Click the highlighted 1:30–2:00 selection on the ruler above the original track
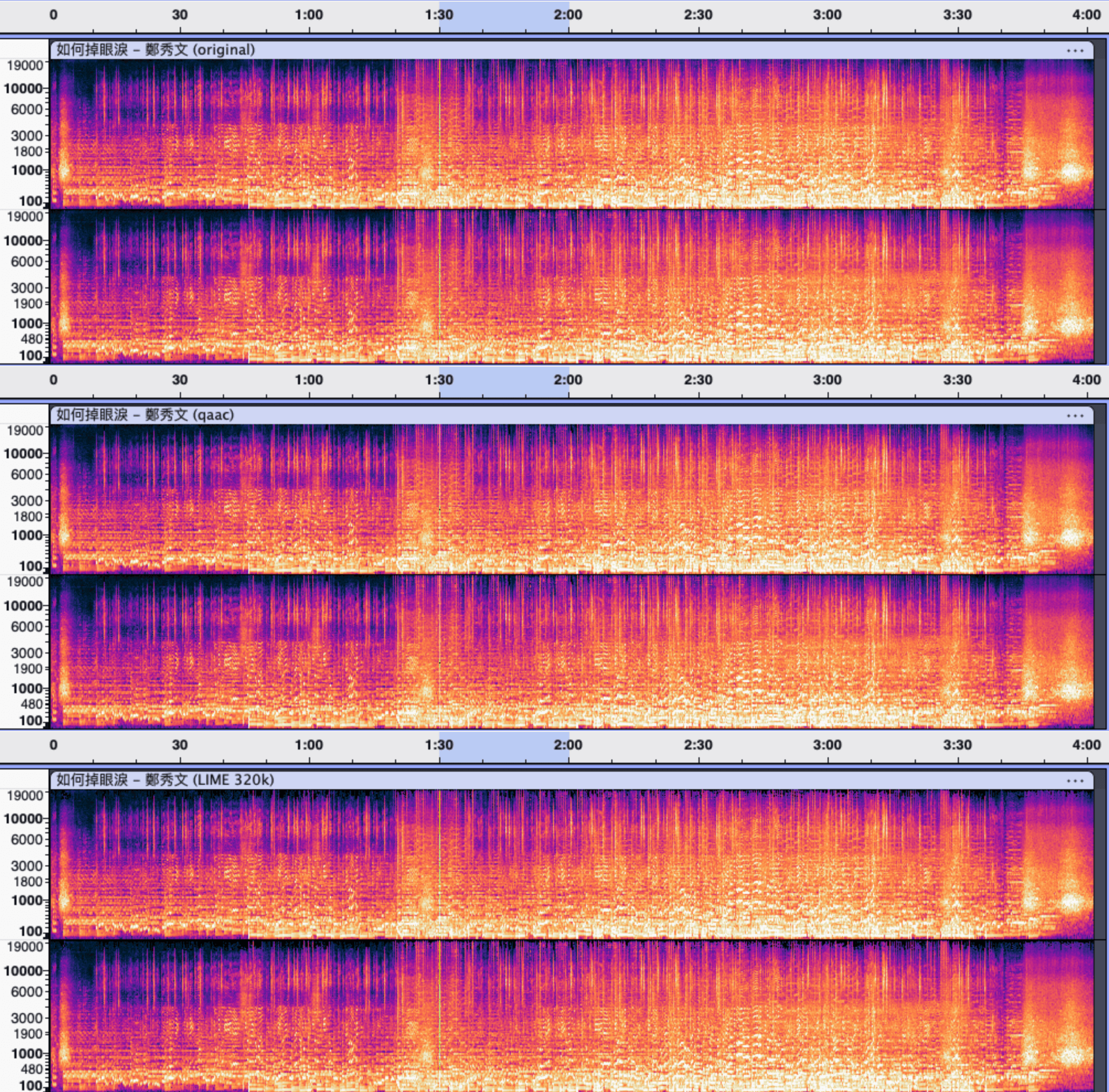 pyautogui.click(x=504, y=17)
